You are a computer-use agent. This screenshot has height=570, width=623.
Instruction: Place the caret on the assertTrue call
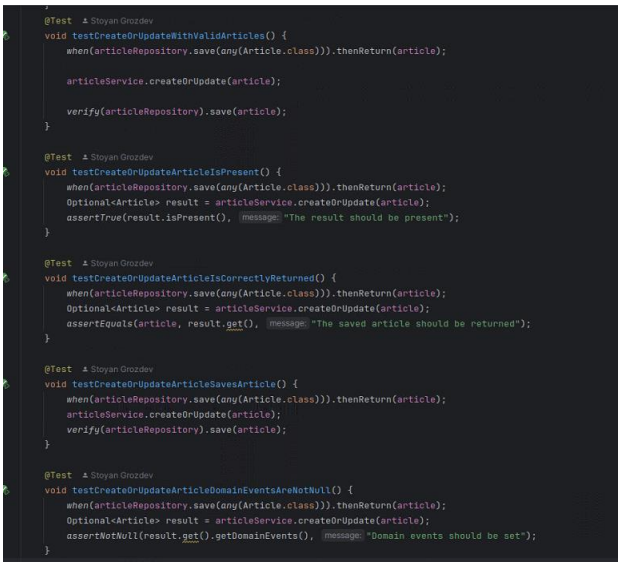point(94,218)
